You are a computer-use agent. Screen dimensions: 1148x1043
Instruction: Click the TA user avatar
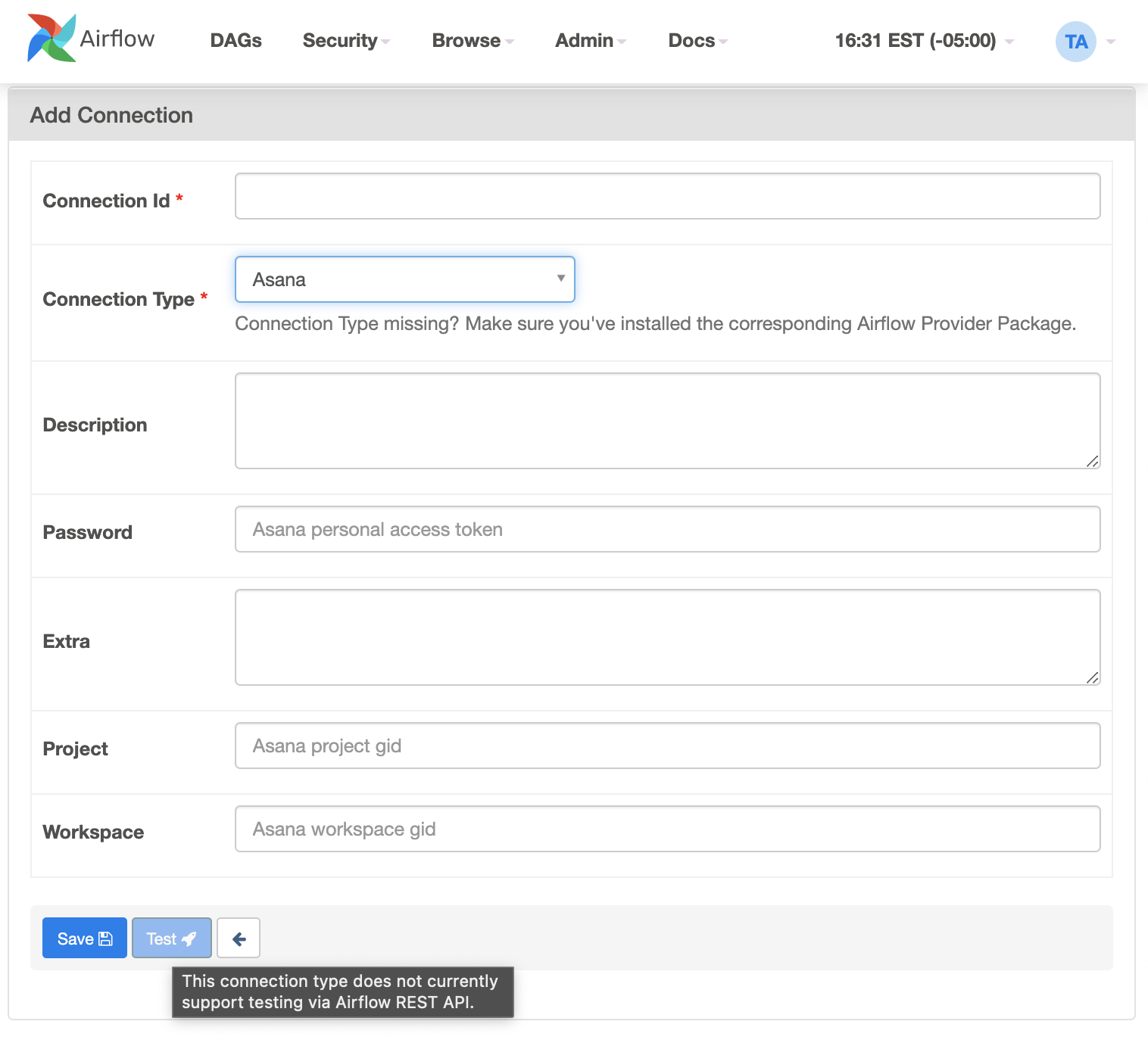click(x=1076, y=42)
